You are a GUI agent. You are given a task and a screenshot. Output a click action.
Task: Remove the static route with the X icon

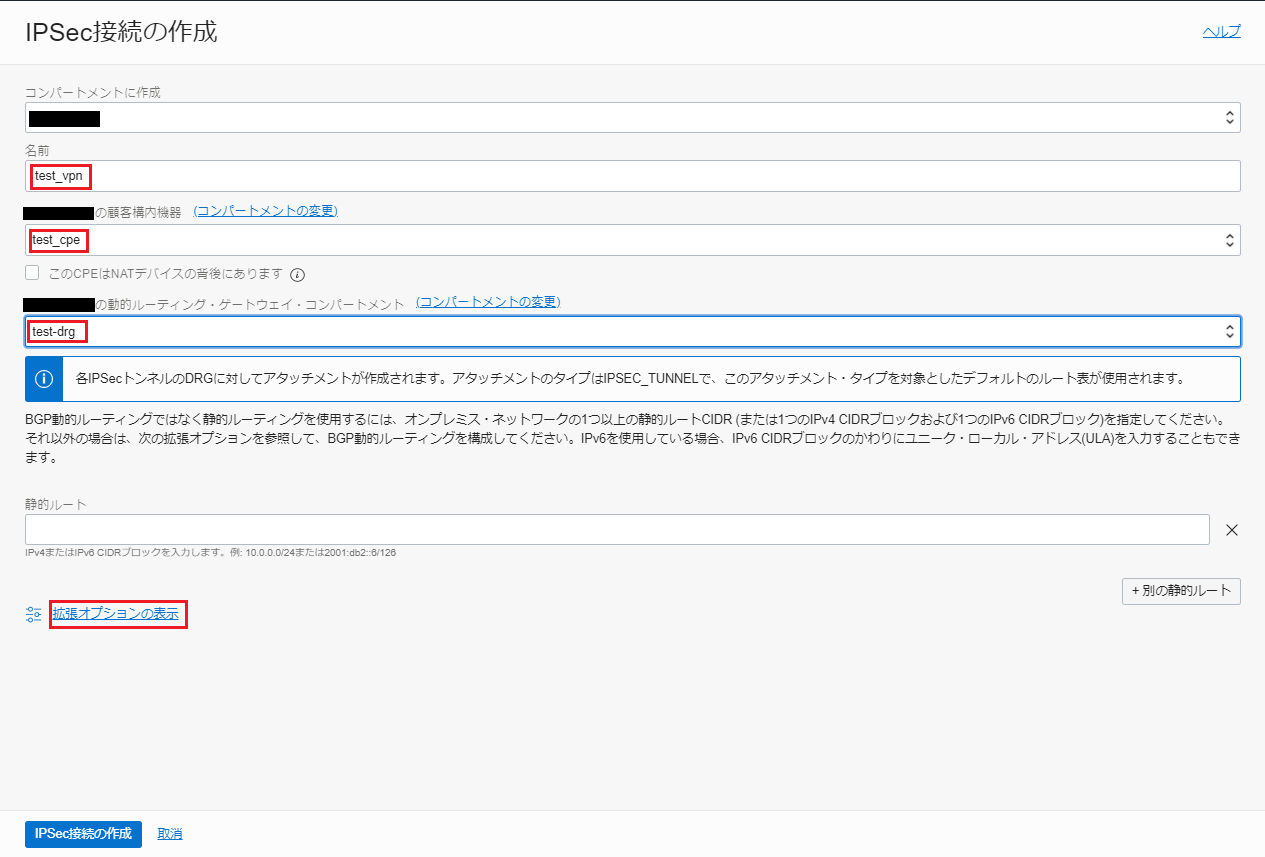click(1232, 530)
